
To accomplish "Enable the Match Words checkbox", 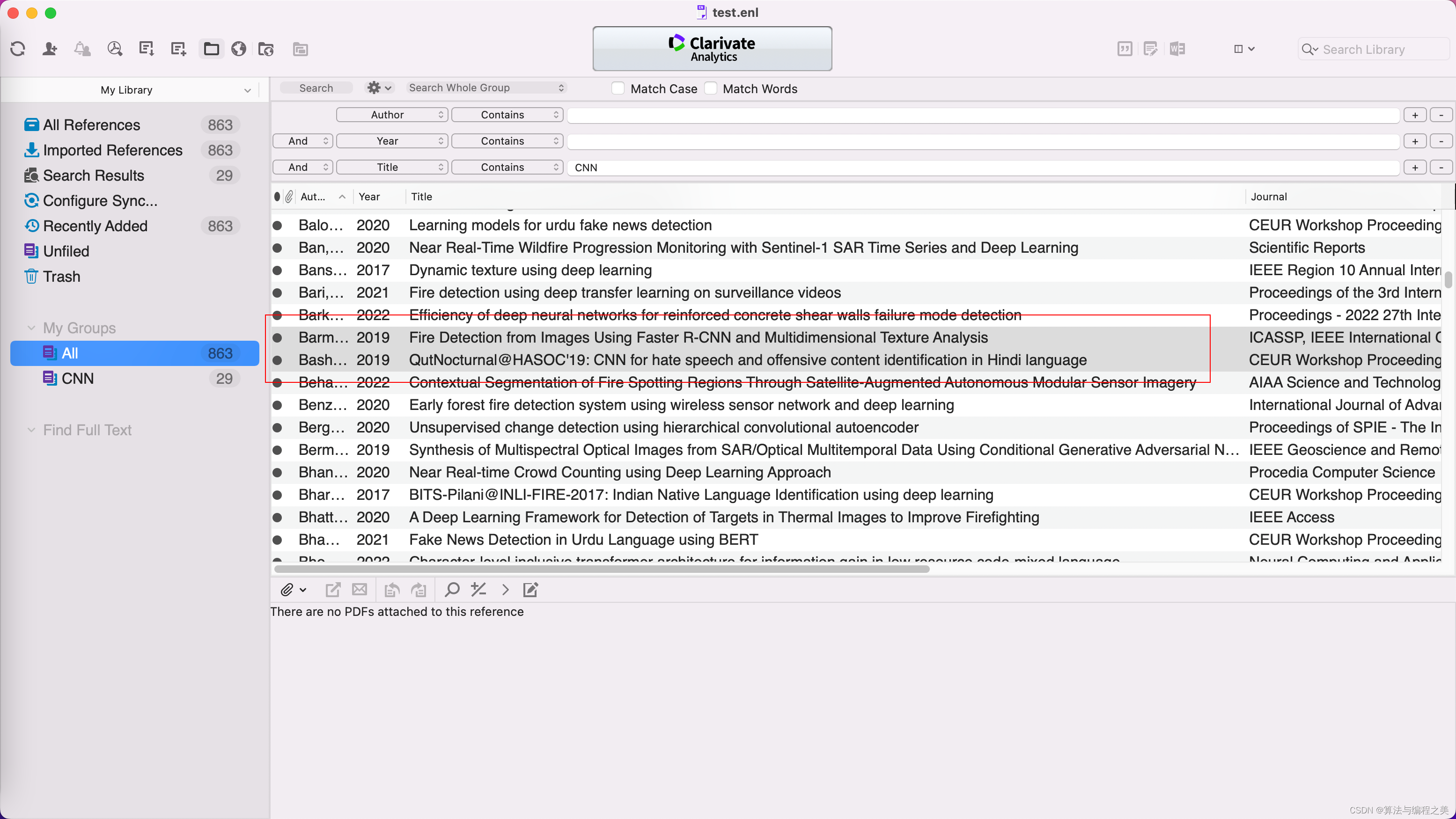I will pyautogui.click(x=711, y=88).
